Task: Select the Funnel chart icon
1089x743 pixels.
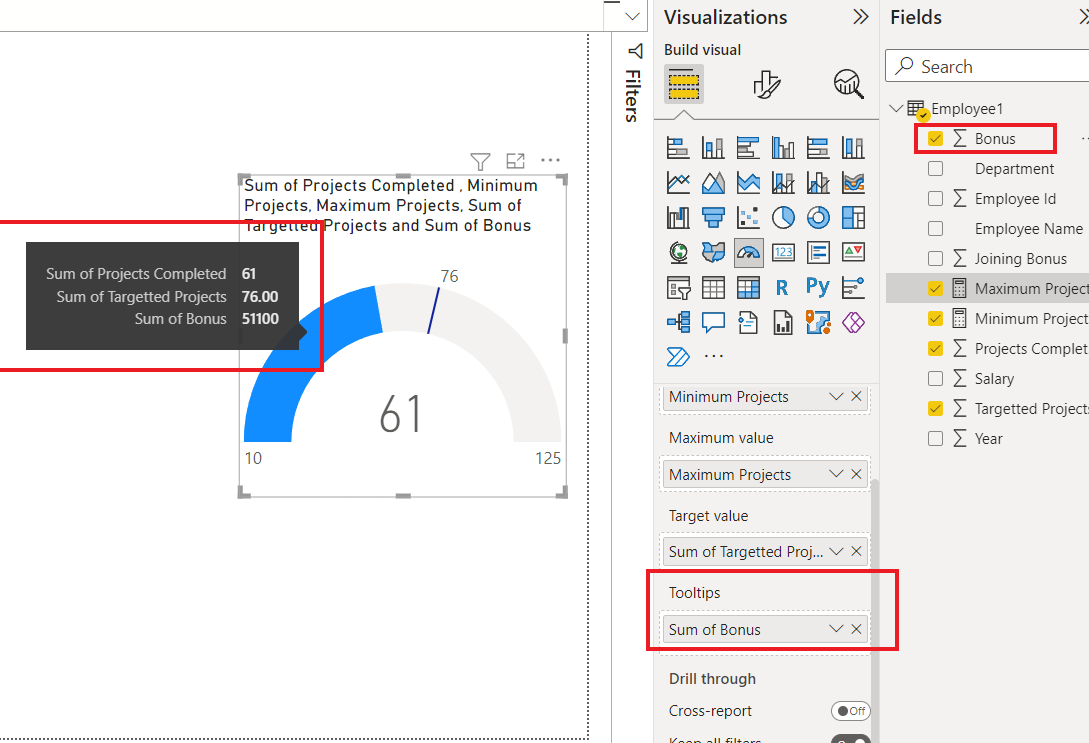Action: point(711,217)
